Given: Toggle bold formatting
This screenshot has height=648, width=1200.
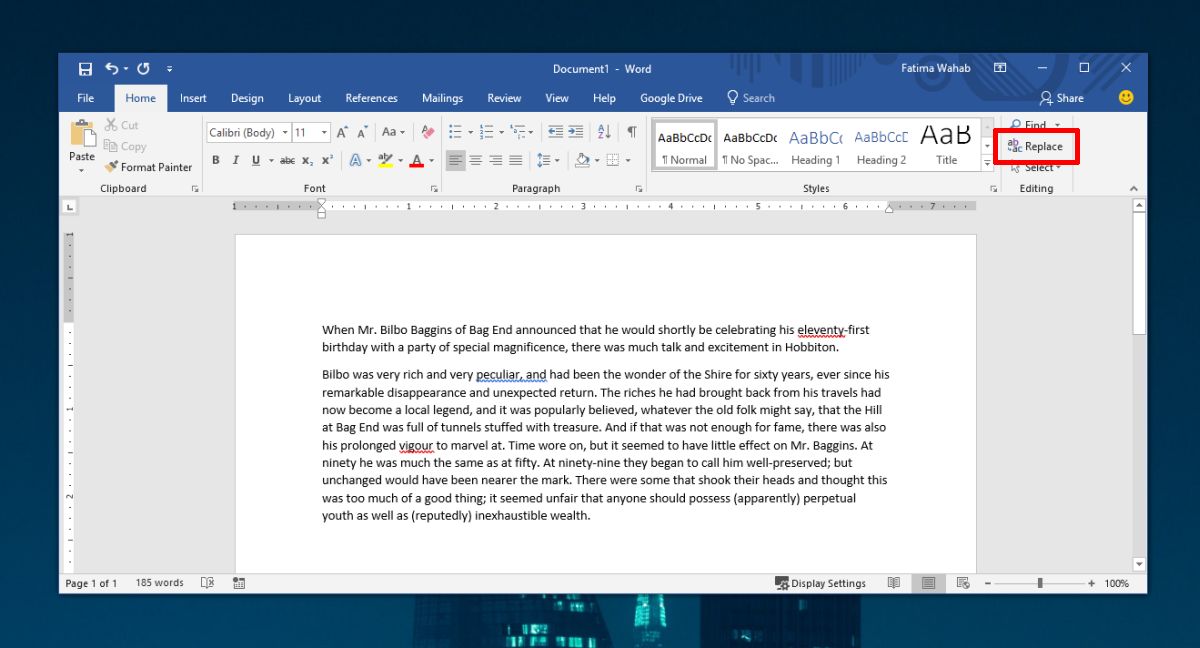Looking at the screenshot, I should coord(216,159).
